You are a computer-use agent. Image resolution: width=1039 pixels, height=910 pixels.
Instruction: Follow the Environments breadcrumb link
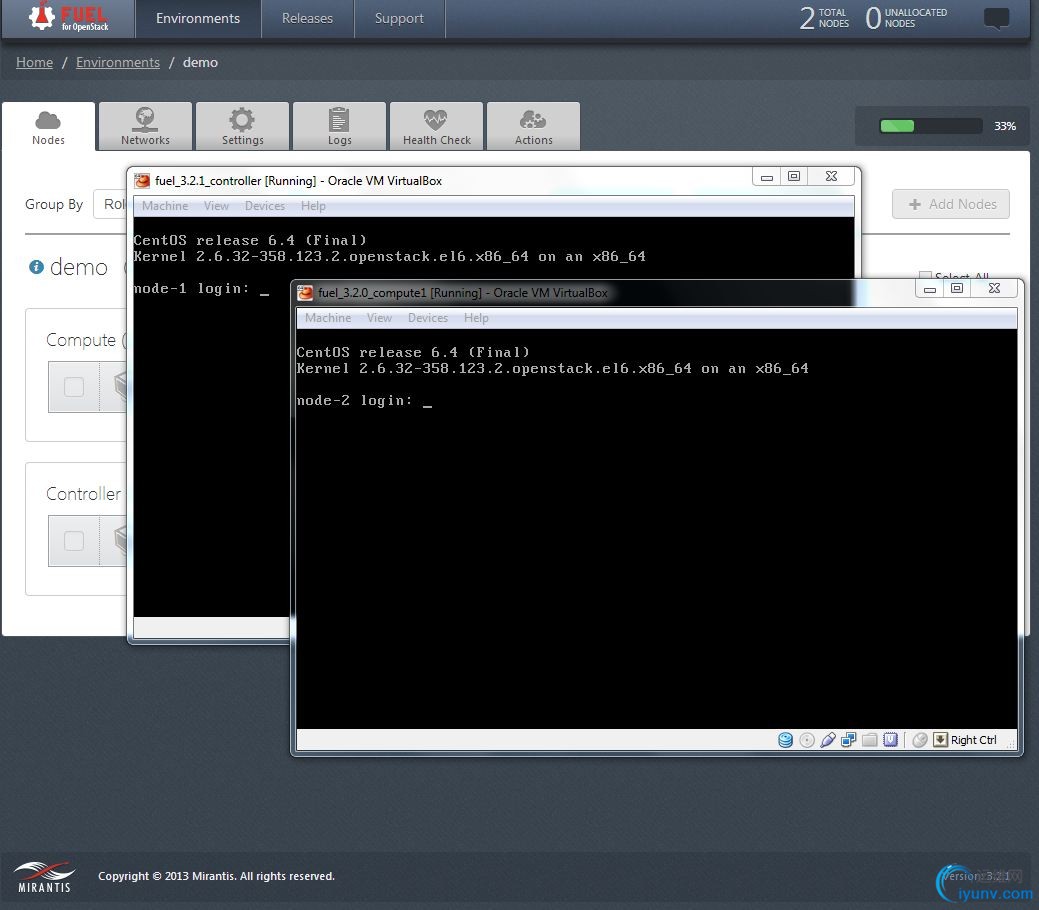118,62
